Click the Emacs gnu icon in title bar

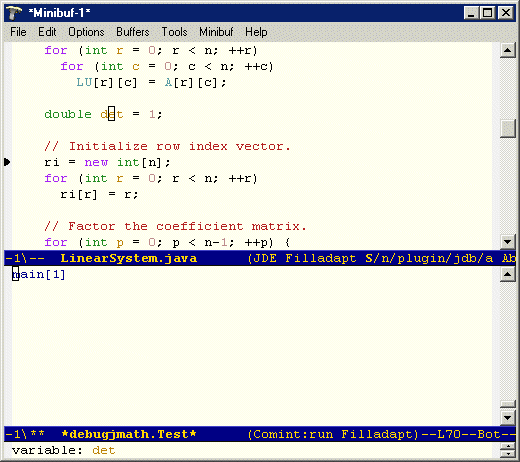[x=14, y=13]
